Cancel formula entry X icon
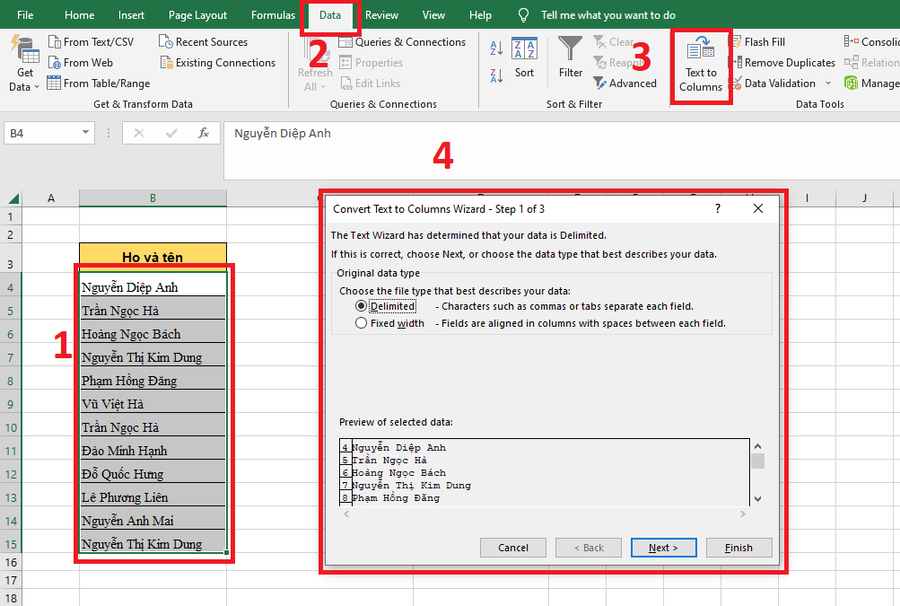Viewport: 900px width, 606px height. pyautogui.click(x=139, y=133)
